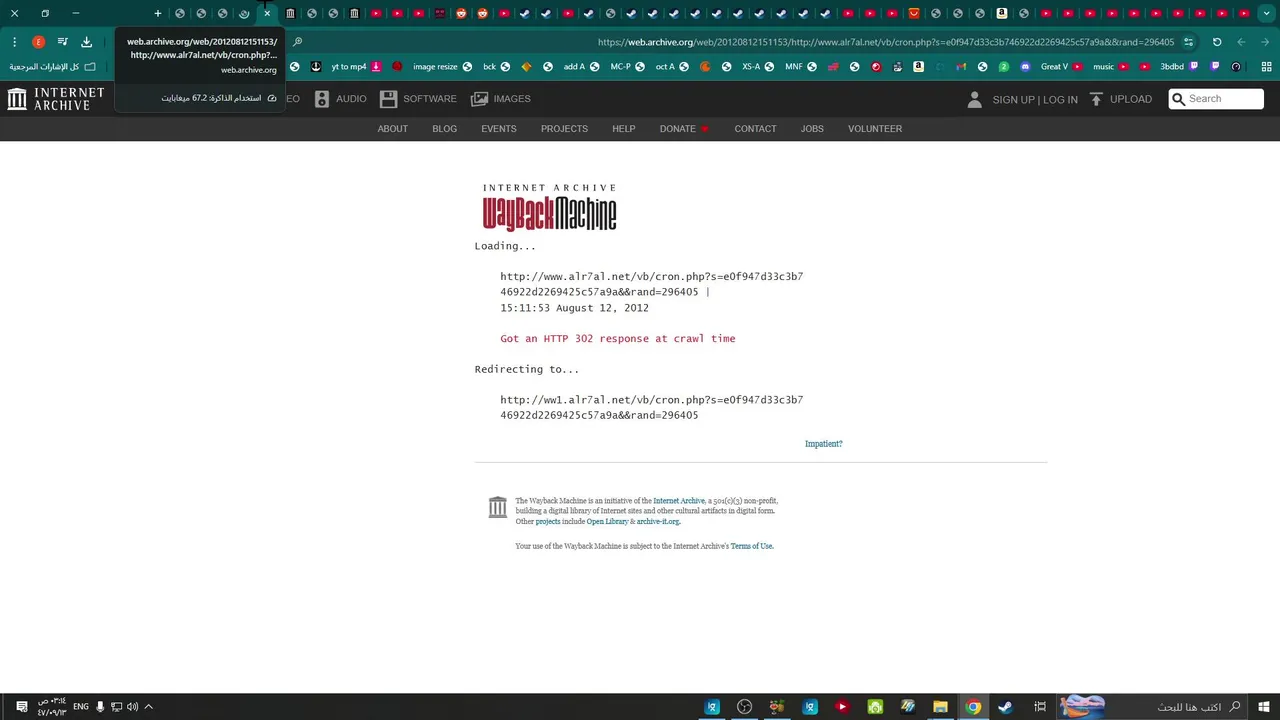Viewport: 1280px width, 720px height.
Task: Open the BLOG menu item
Action: 444,129
